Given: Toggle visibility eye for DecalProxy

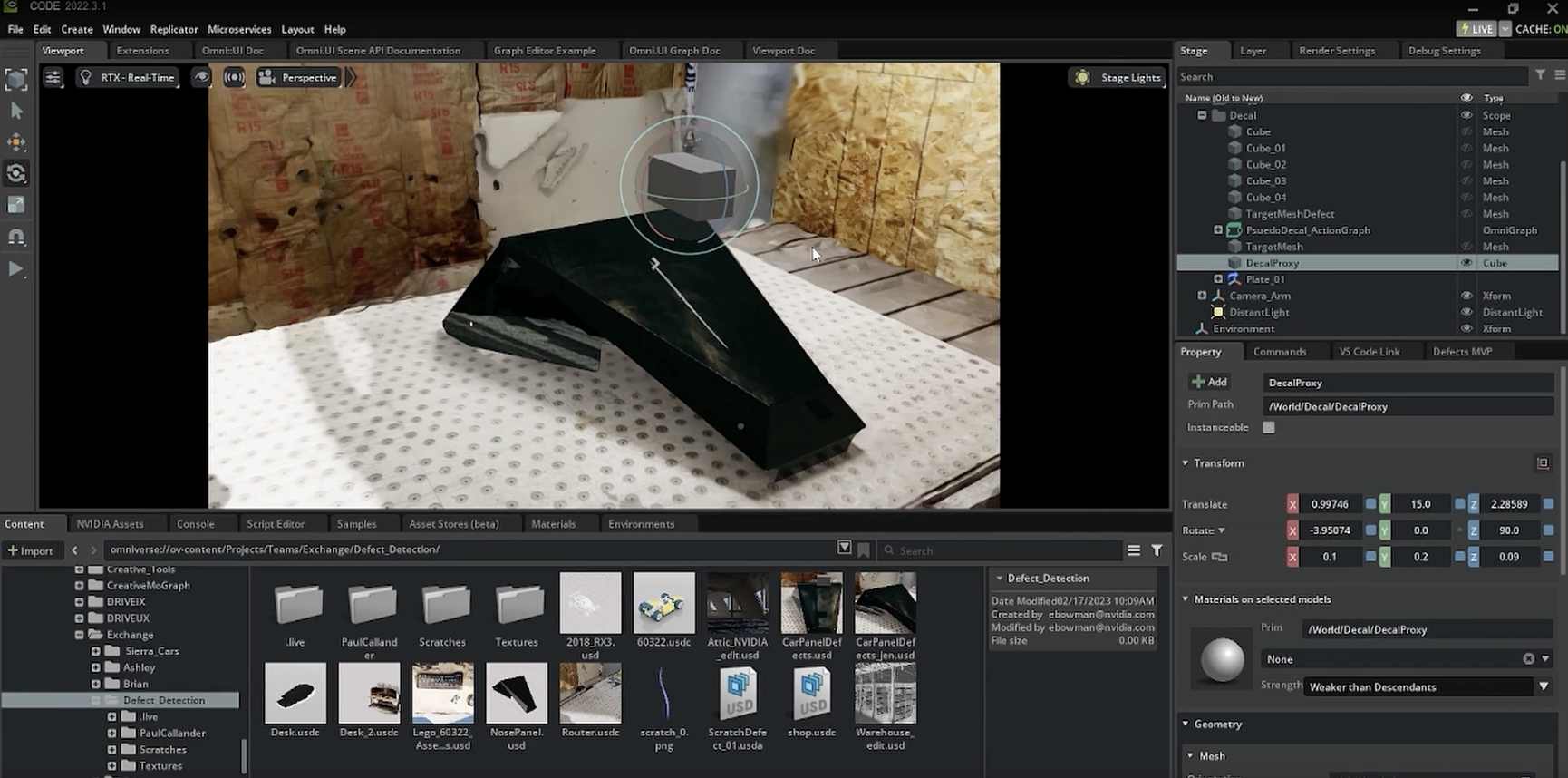Looking at the screenshot, I should point(1466,263).
